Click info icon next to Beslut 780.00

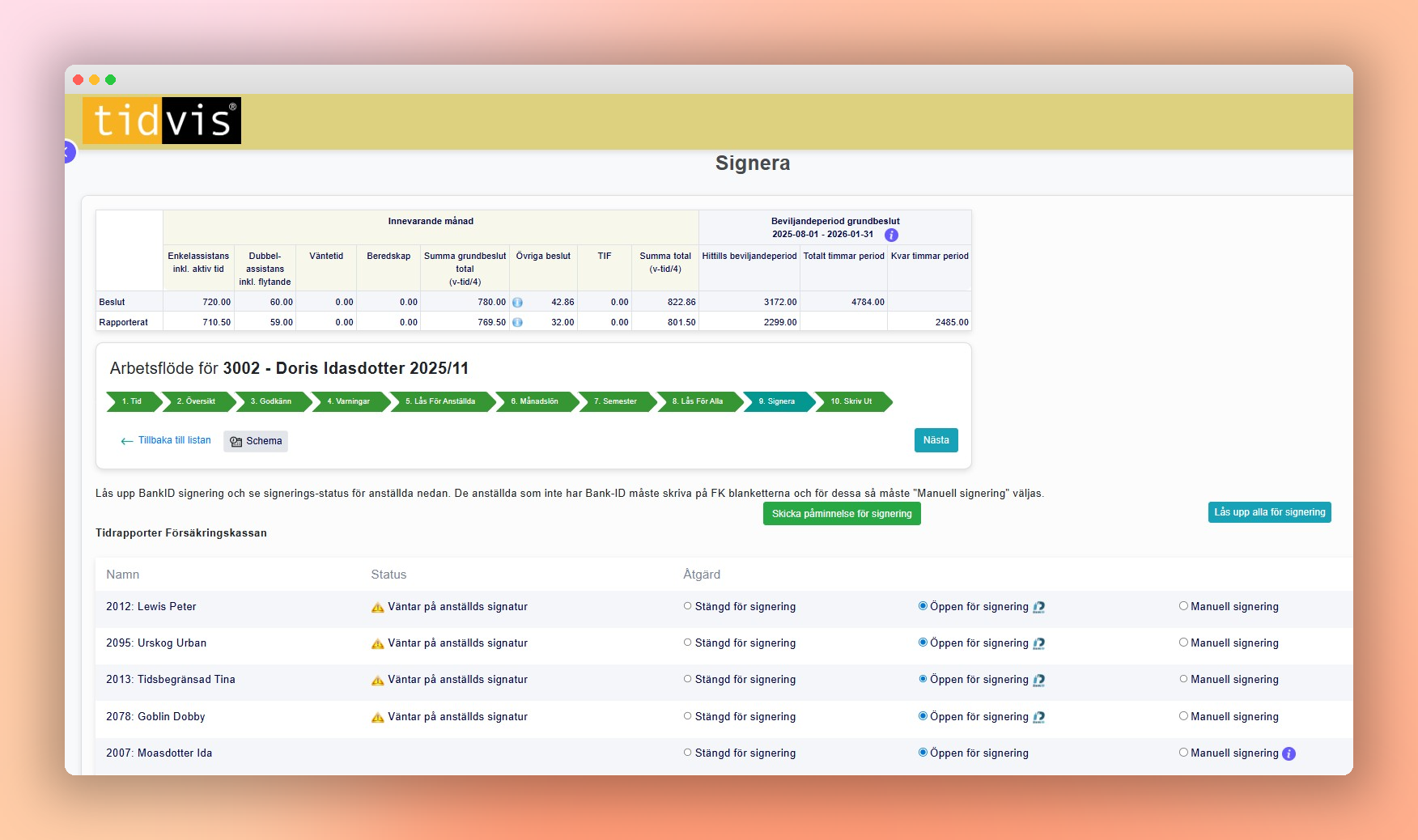517,302
